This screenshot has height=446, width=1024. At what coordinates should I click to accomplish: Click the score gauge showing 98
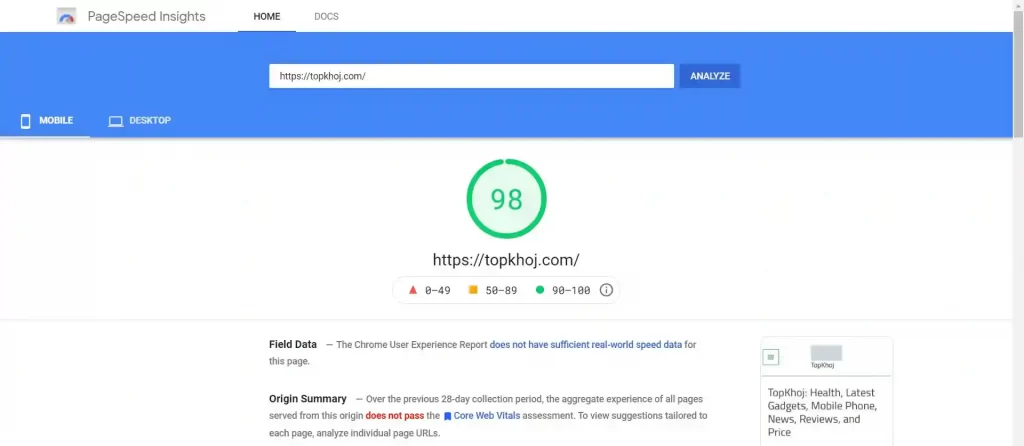[506, 199]
